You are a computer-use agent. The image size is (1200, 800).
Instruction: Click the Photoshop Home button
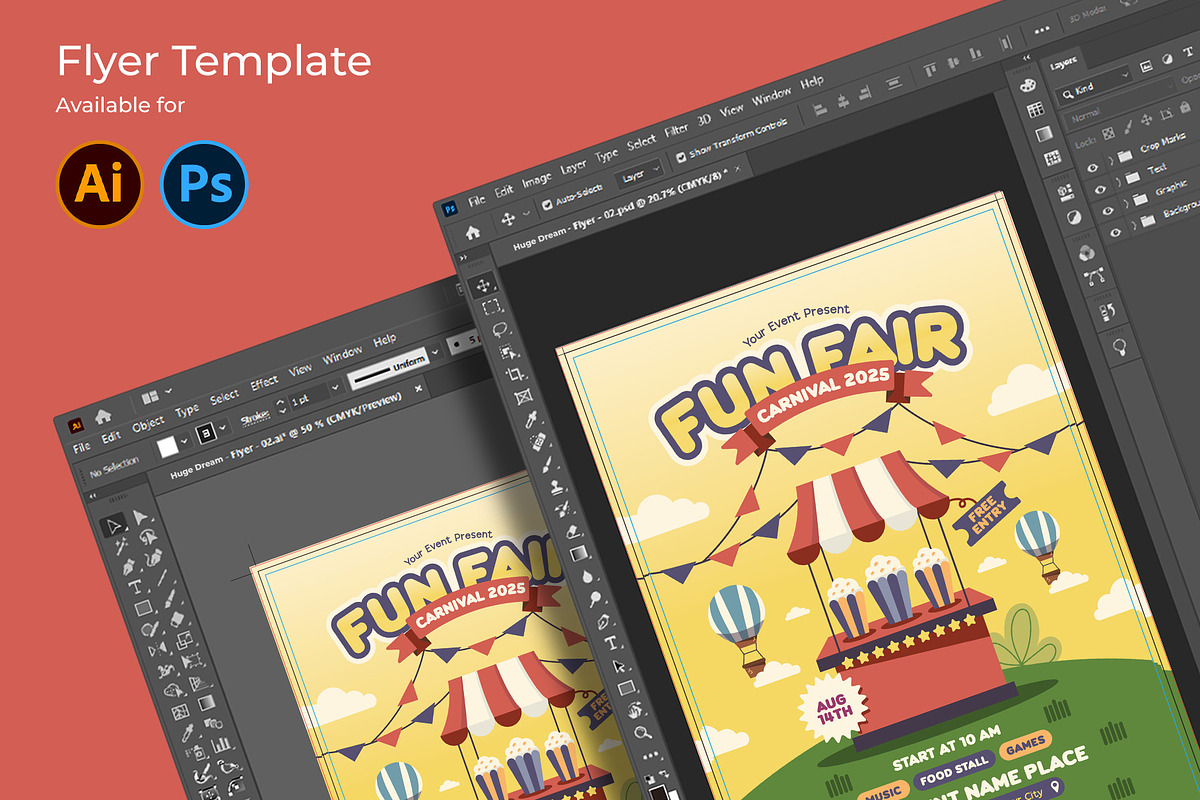(x=472, y=232)
